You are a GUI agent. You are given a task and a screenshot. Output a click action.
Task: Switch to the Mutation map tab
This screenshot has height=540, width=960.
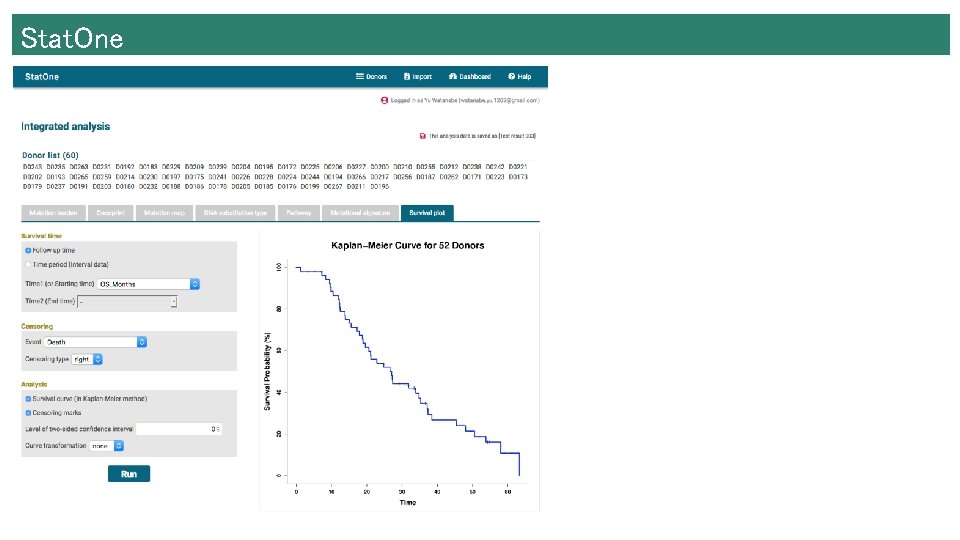click(x=164, y=213)
